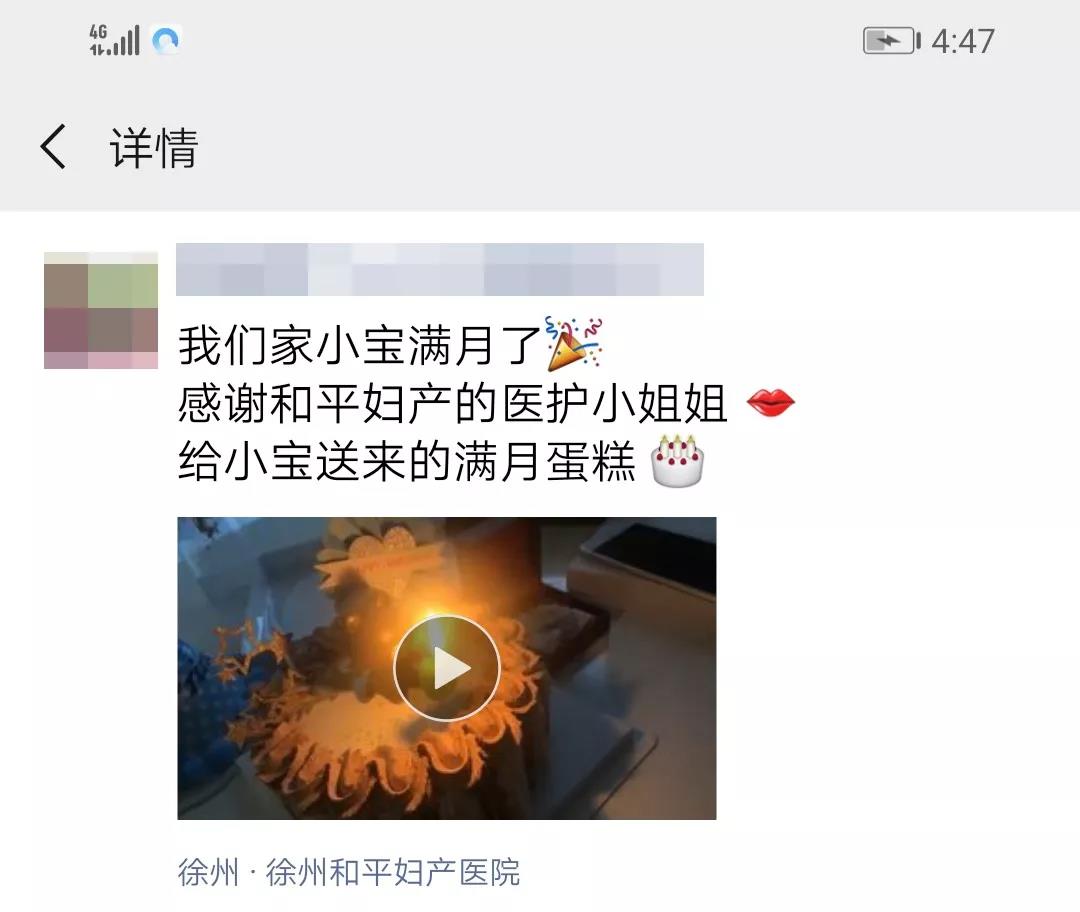
Task: Play the birthday cake video
Action: (x=446, y=667)
